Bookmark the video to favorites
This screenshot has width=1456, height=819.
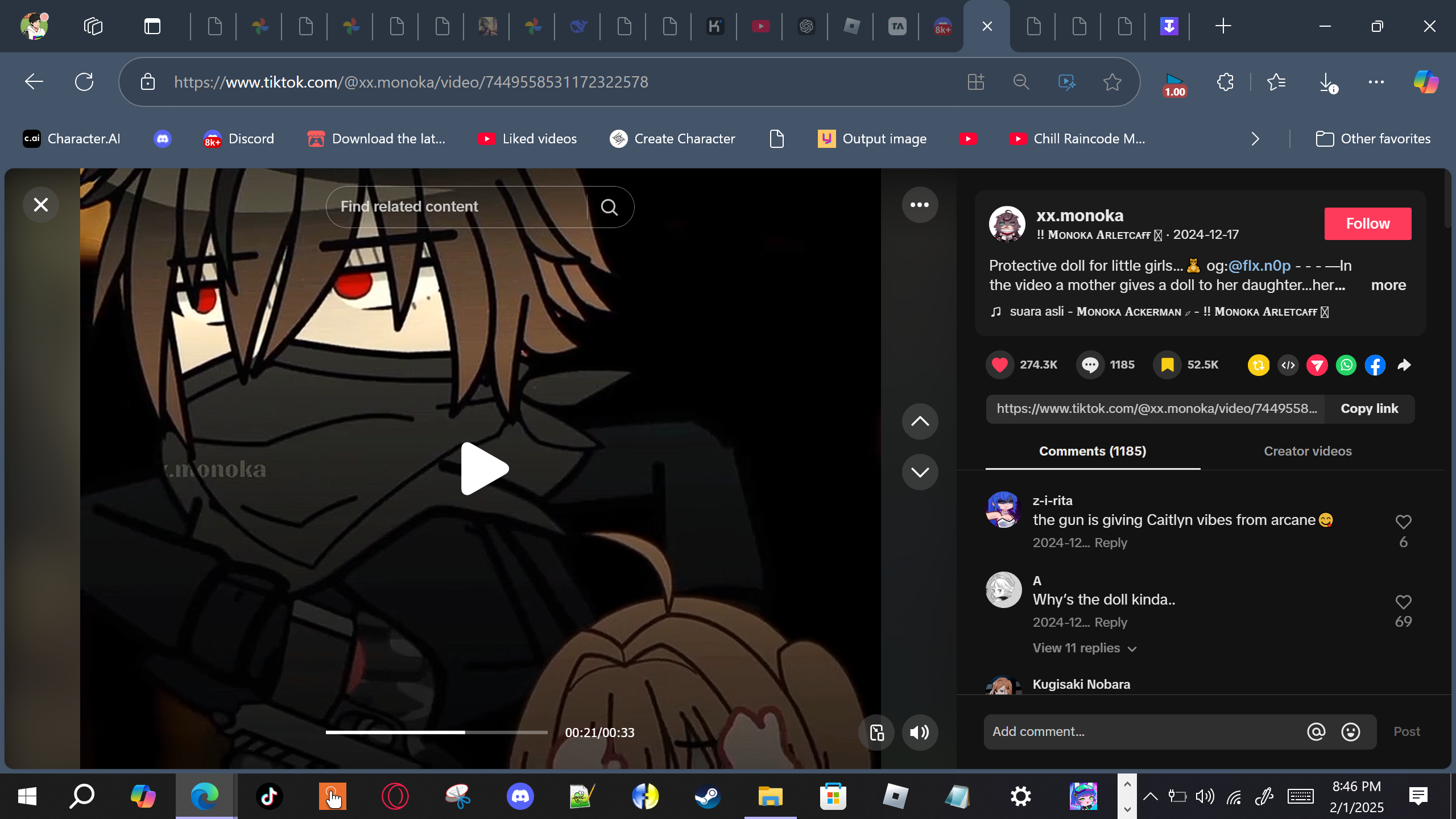[x=1167, y=365]
